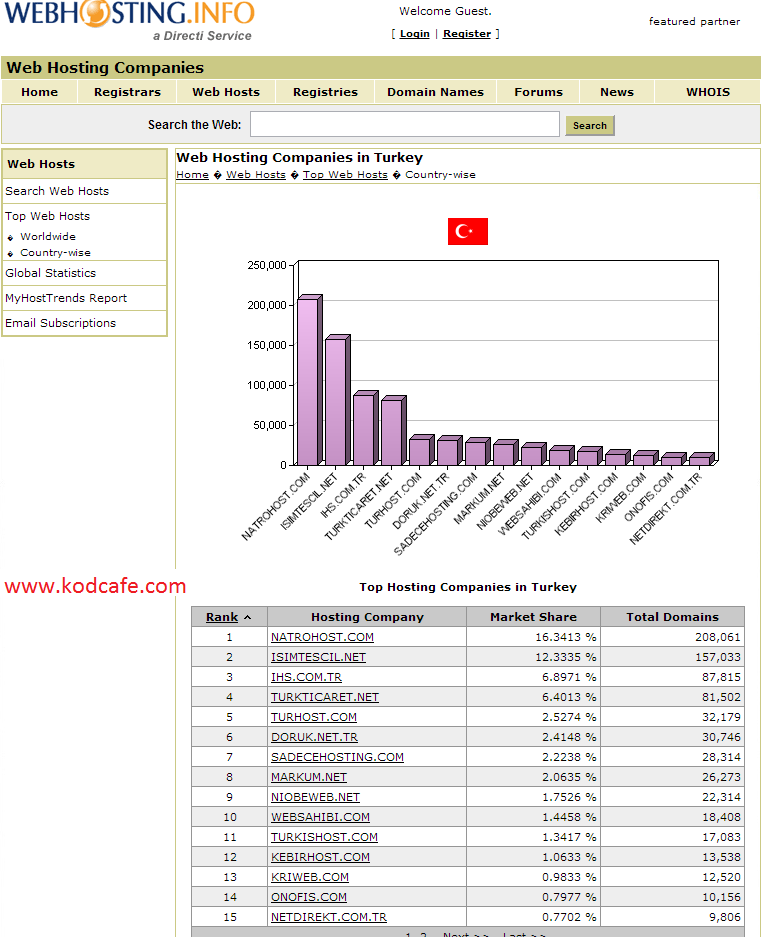Open the Registrars menu tab
Viewport: 761px width, 937px height.
(127, 92)
